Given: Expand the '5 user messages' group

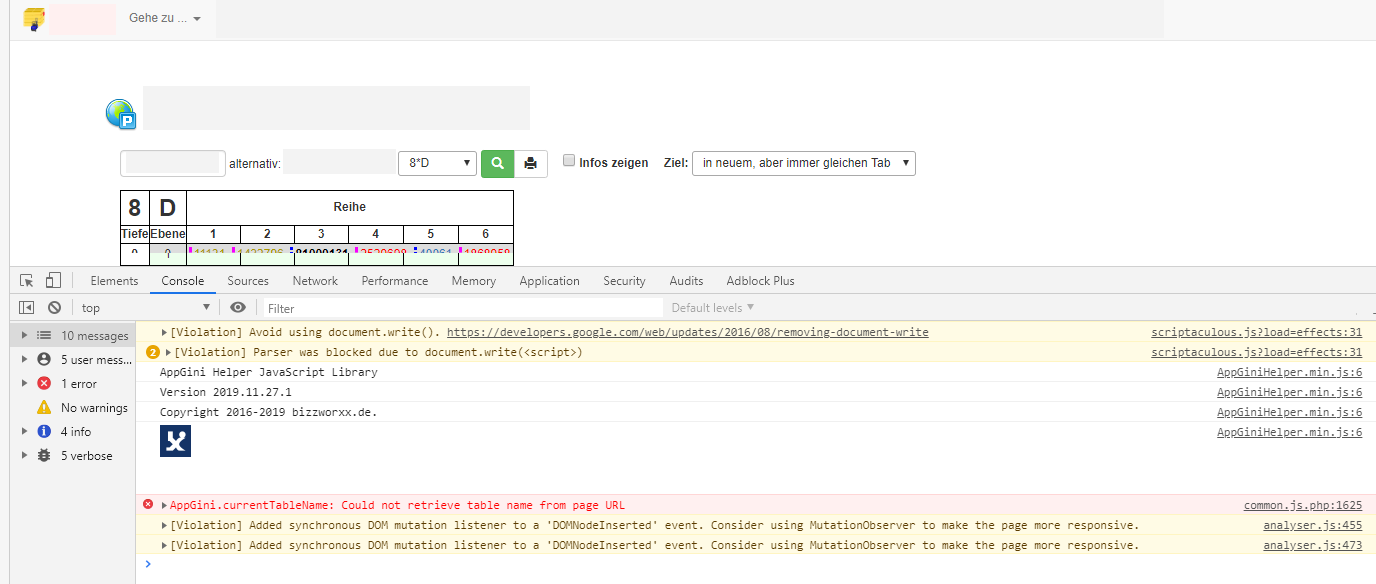Looking at the screenshot, I should click(x=24, y=360).
